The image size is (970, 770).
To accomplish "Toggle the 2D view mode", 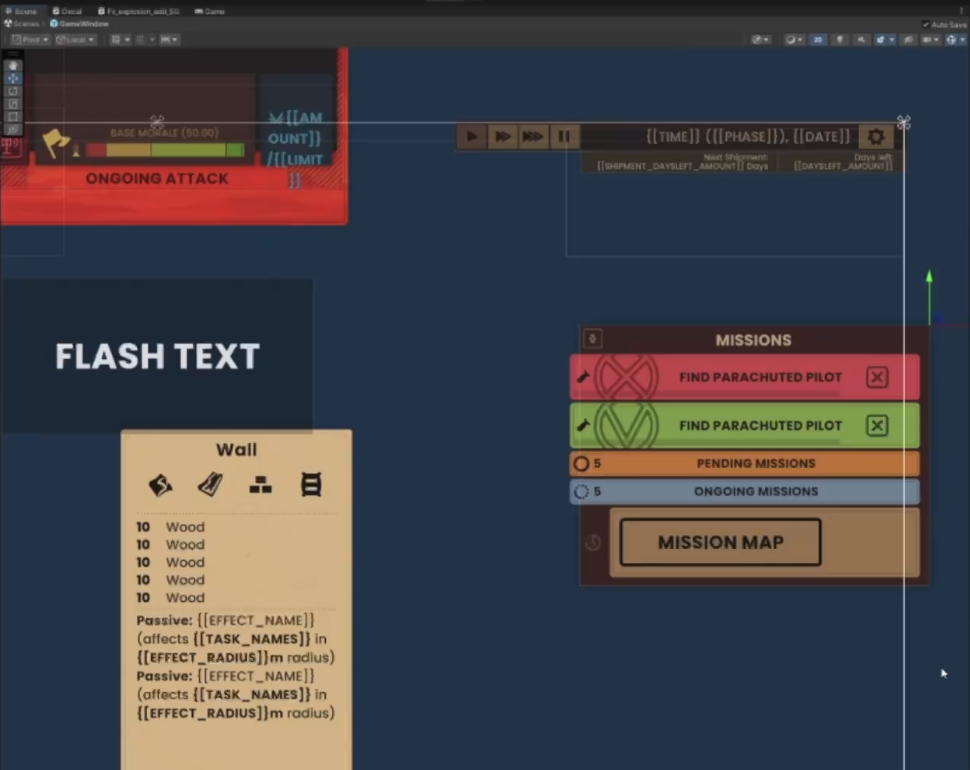I will [817, 39].
